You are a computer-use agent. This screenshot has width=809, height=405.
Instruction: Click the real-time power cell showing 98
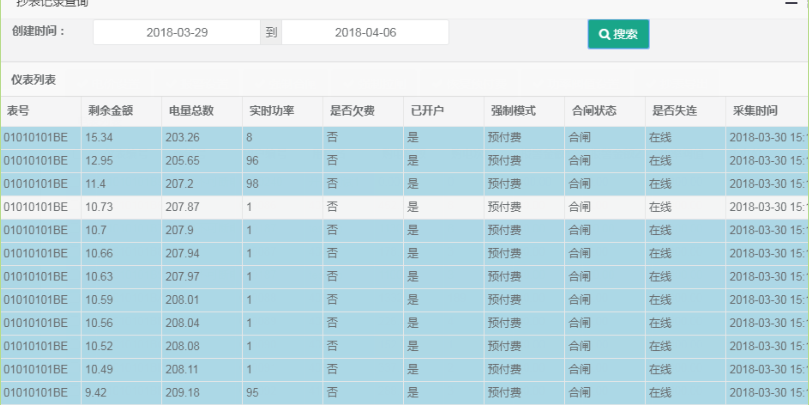252,184
